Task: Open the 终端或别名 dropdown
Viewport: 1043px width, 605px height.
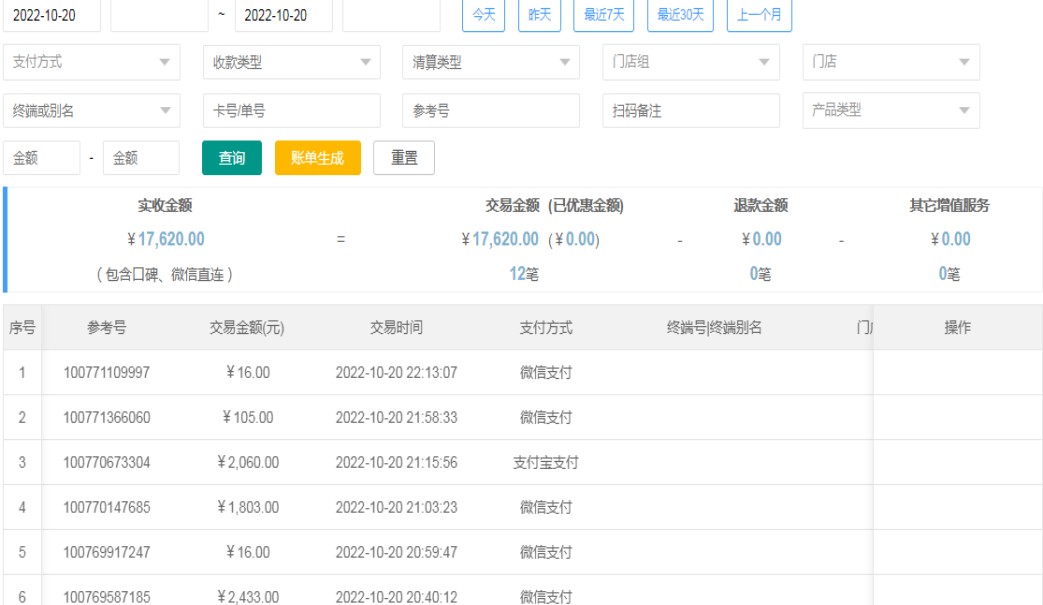Action: (92, 111)
